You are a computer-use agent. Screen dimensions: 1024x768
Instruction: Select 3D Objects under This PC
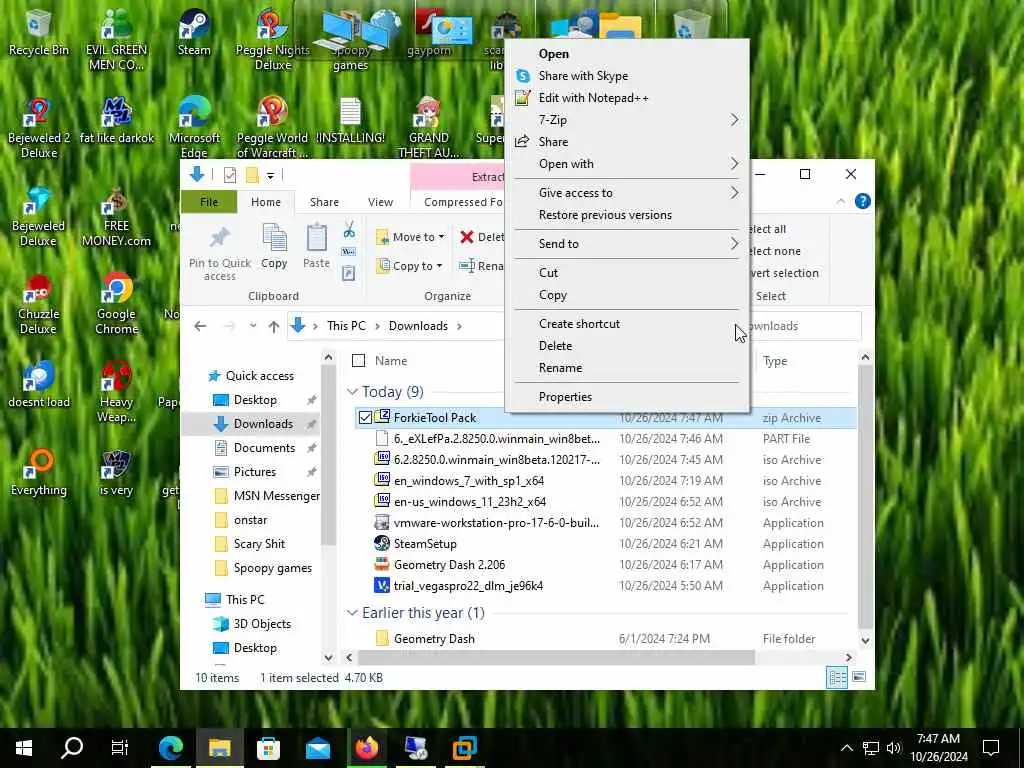[x=262, y=623]
